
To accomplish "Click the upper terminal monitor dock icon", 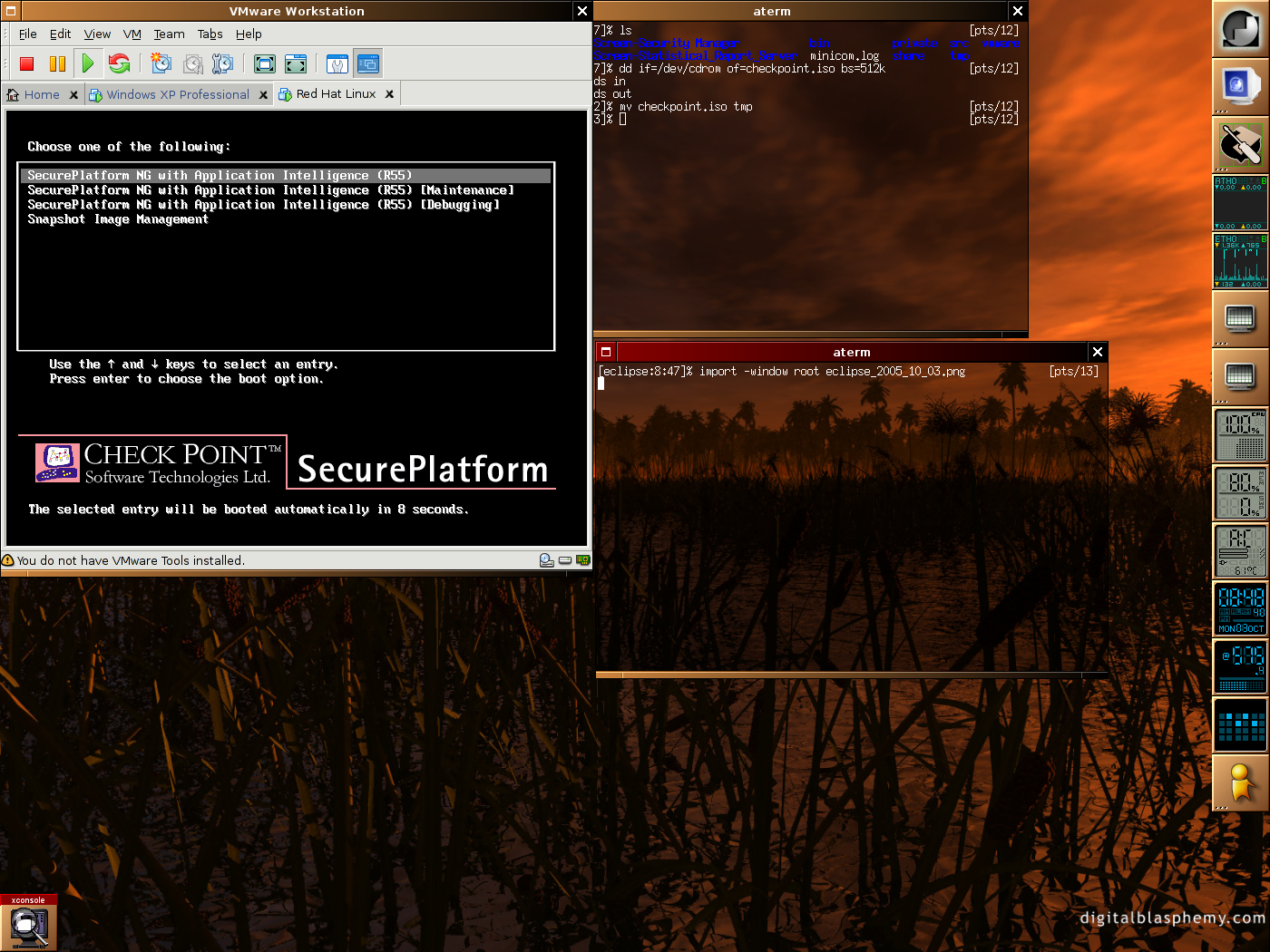I will 1241,319.
